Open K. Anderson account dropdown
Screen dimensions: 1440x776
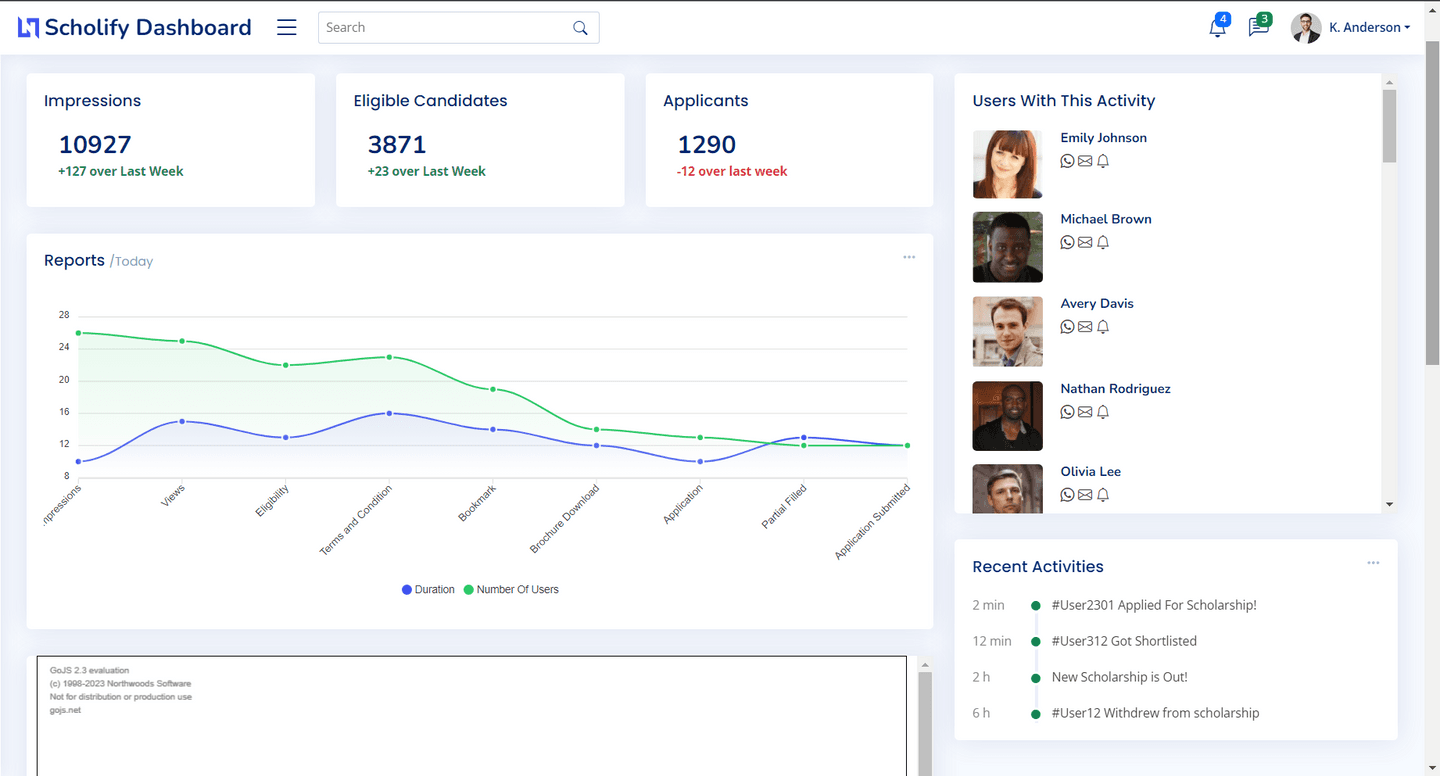(1369, 28)
